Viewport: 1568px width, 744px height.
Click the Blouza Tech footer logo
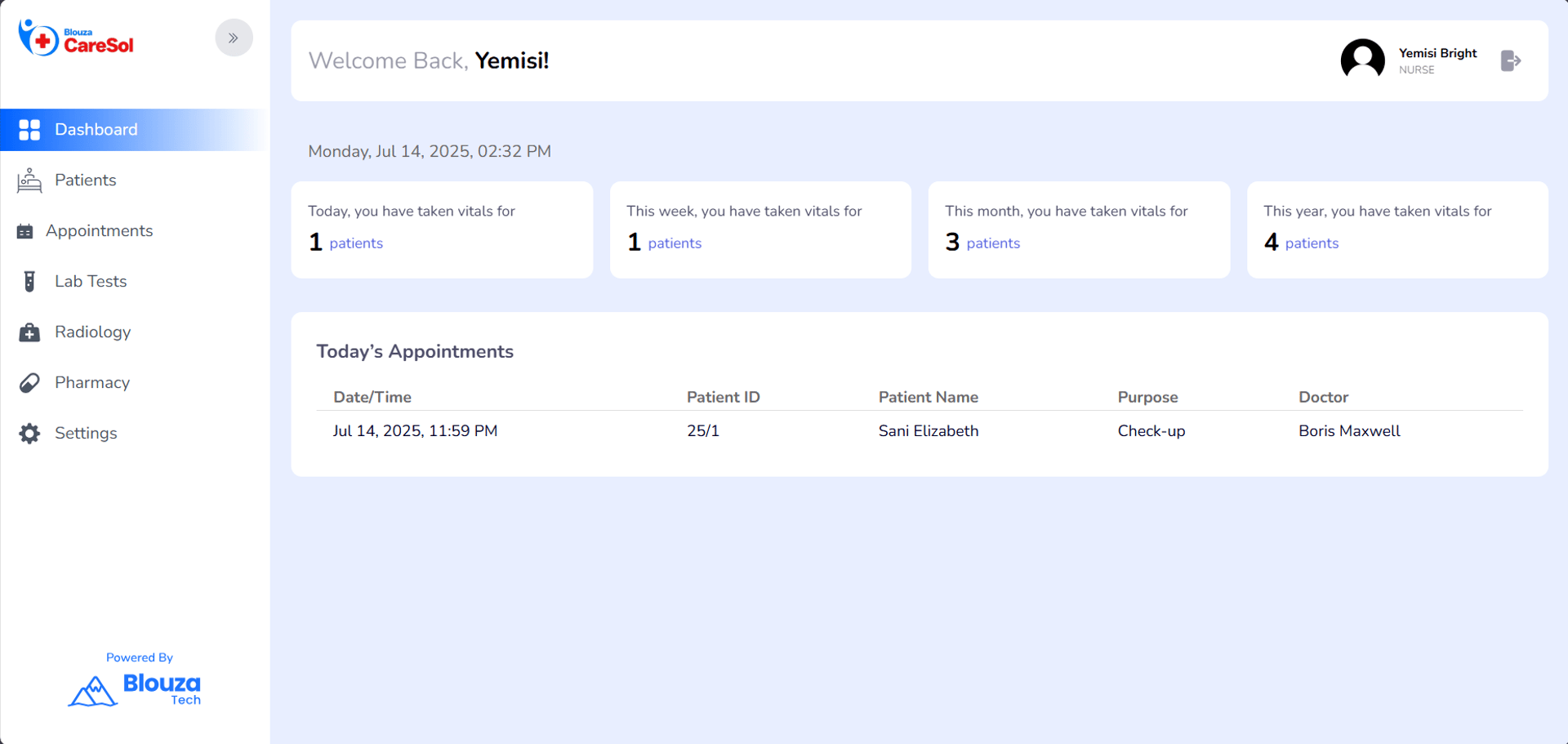click(136, 690)
